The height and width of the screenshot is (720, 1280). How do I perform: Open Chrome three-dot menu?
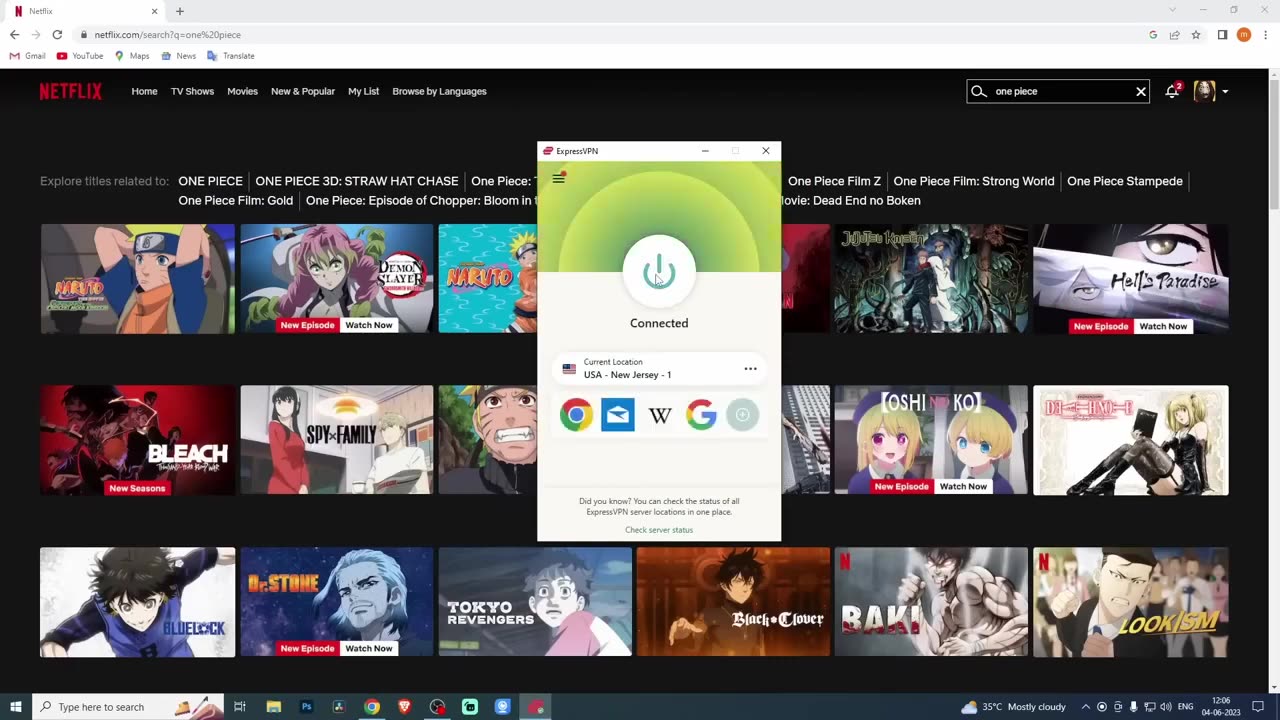point(1265,34)
